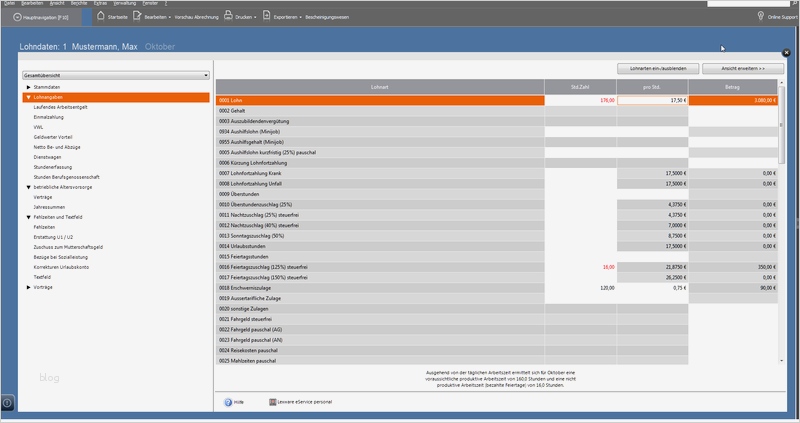Select Erstattung U1 / U2 in tree

(53, 237)
